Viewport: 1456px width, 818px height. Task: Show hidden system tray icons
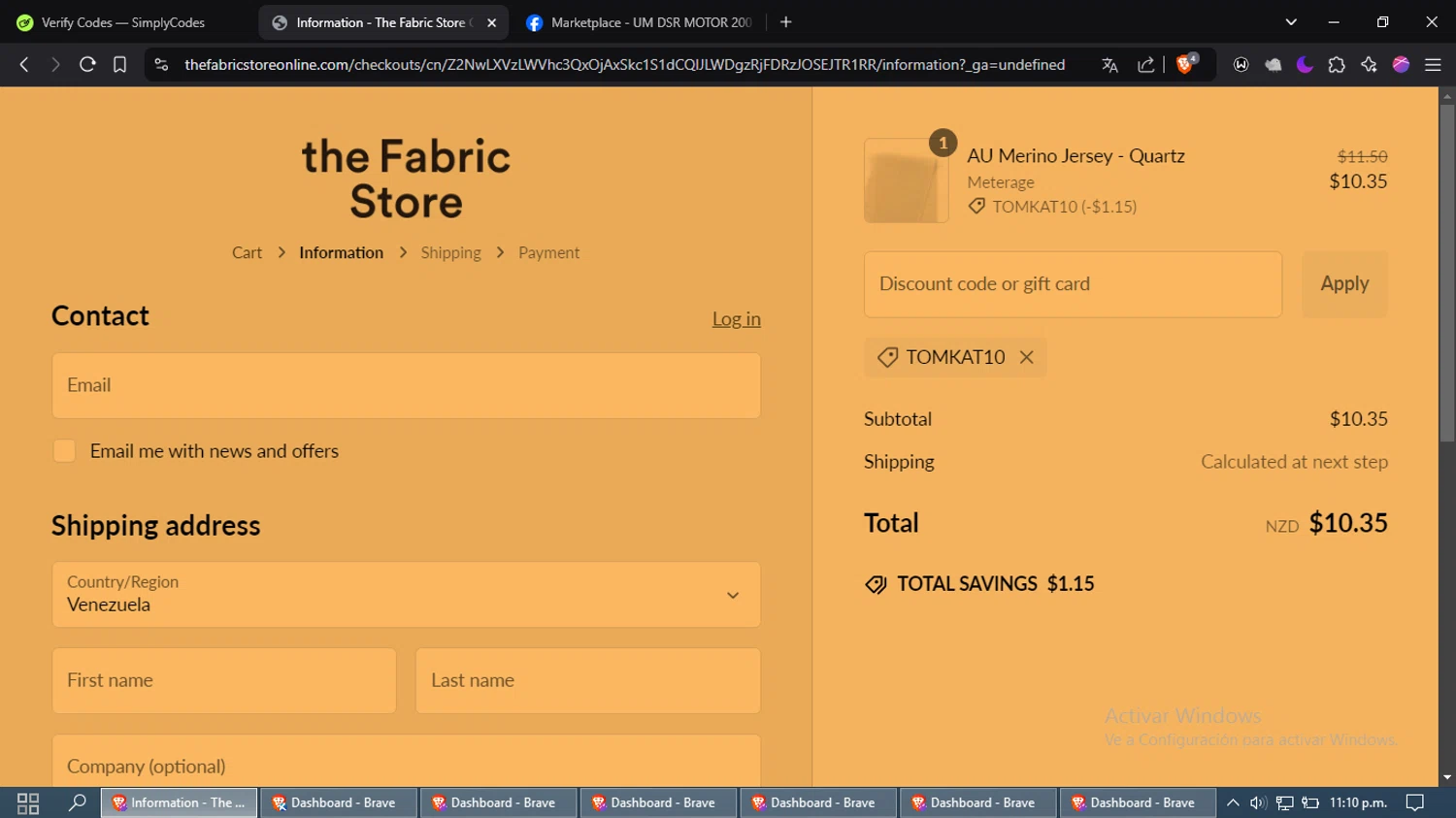point(1233,802)
